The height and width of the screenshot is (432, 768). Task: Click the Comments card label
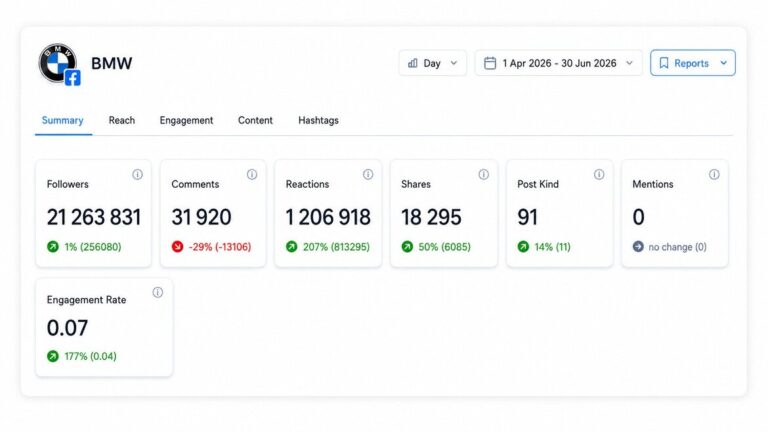click(195, 184)
